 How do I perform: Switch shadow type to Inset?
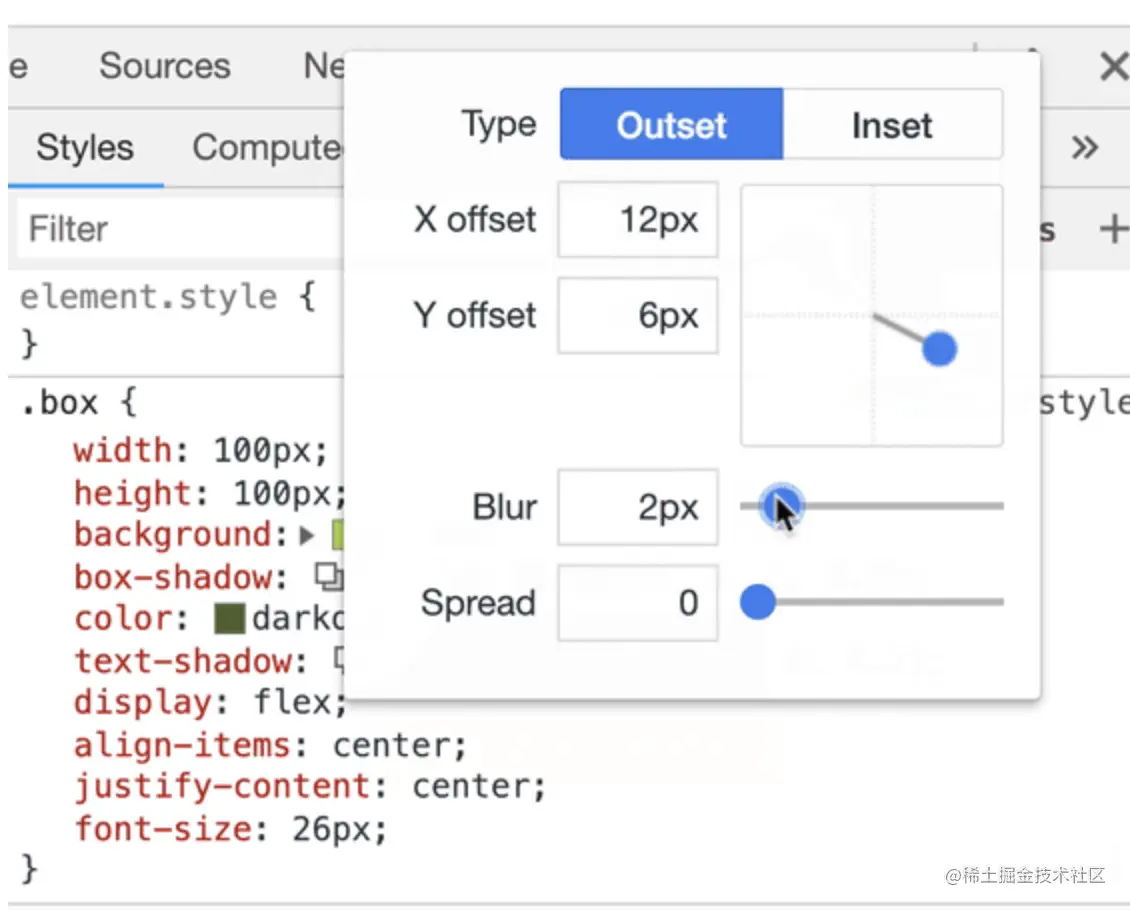[892, 125]
